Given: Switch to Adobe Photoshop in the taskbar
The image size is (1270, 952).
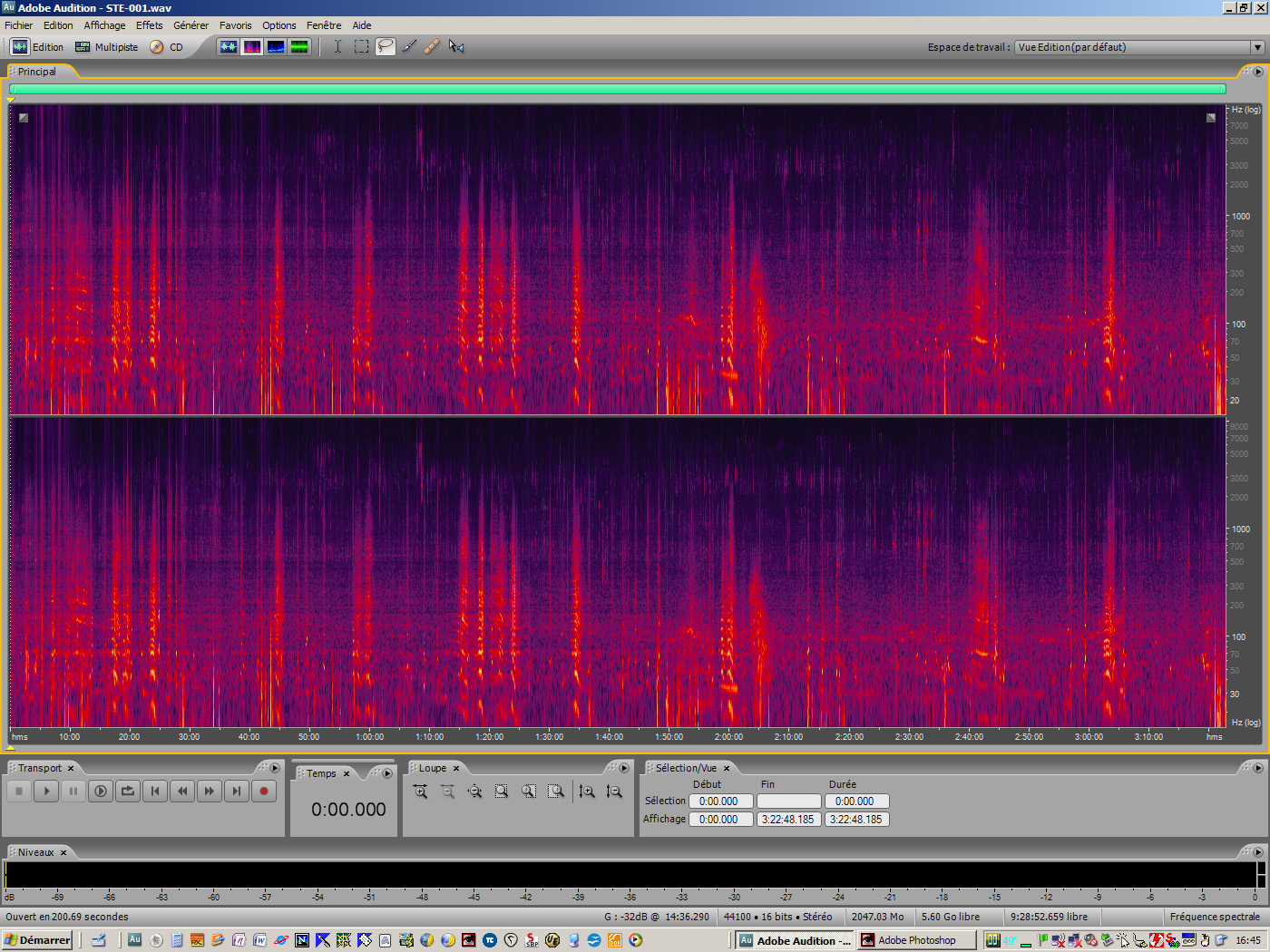Looking at the screenshot, I should tap(916, 940).
